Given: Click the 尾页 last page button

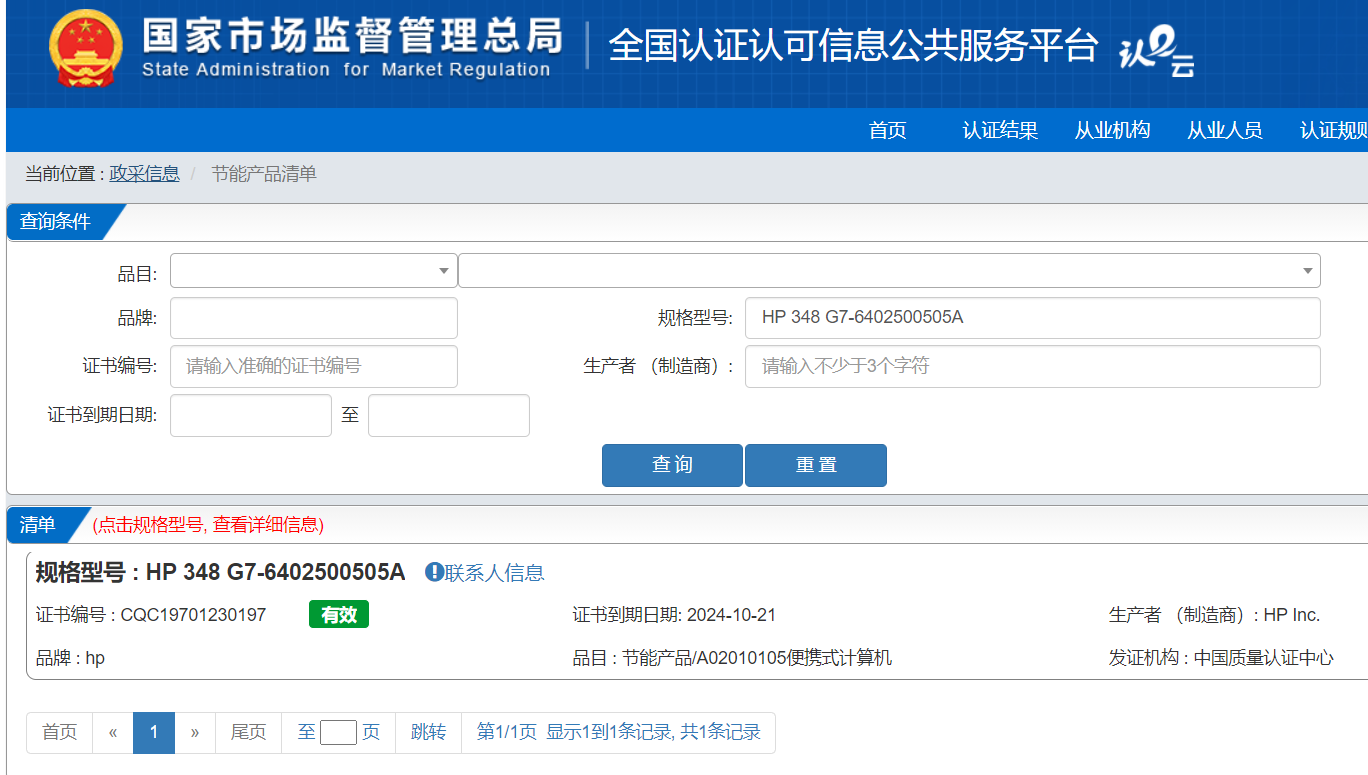Looking at the screenshot, I should (x=249, y=732).
